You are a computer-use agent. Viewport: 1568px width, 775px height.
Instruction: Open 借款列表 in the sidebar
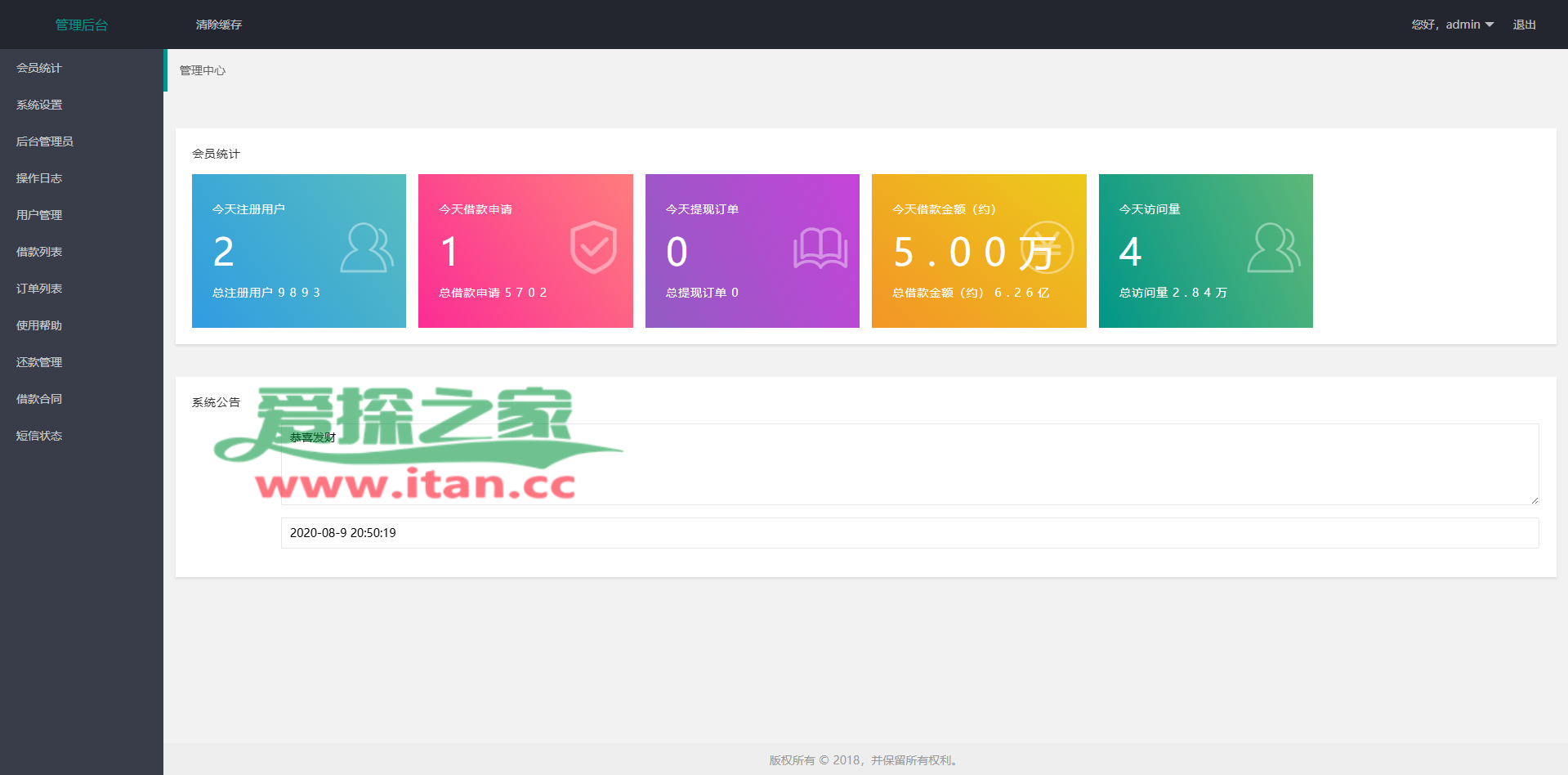coord(82,252)
